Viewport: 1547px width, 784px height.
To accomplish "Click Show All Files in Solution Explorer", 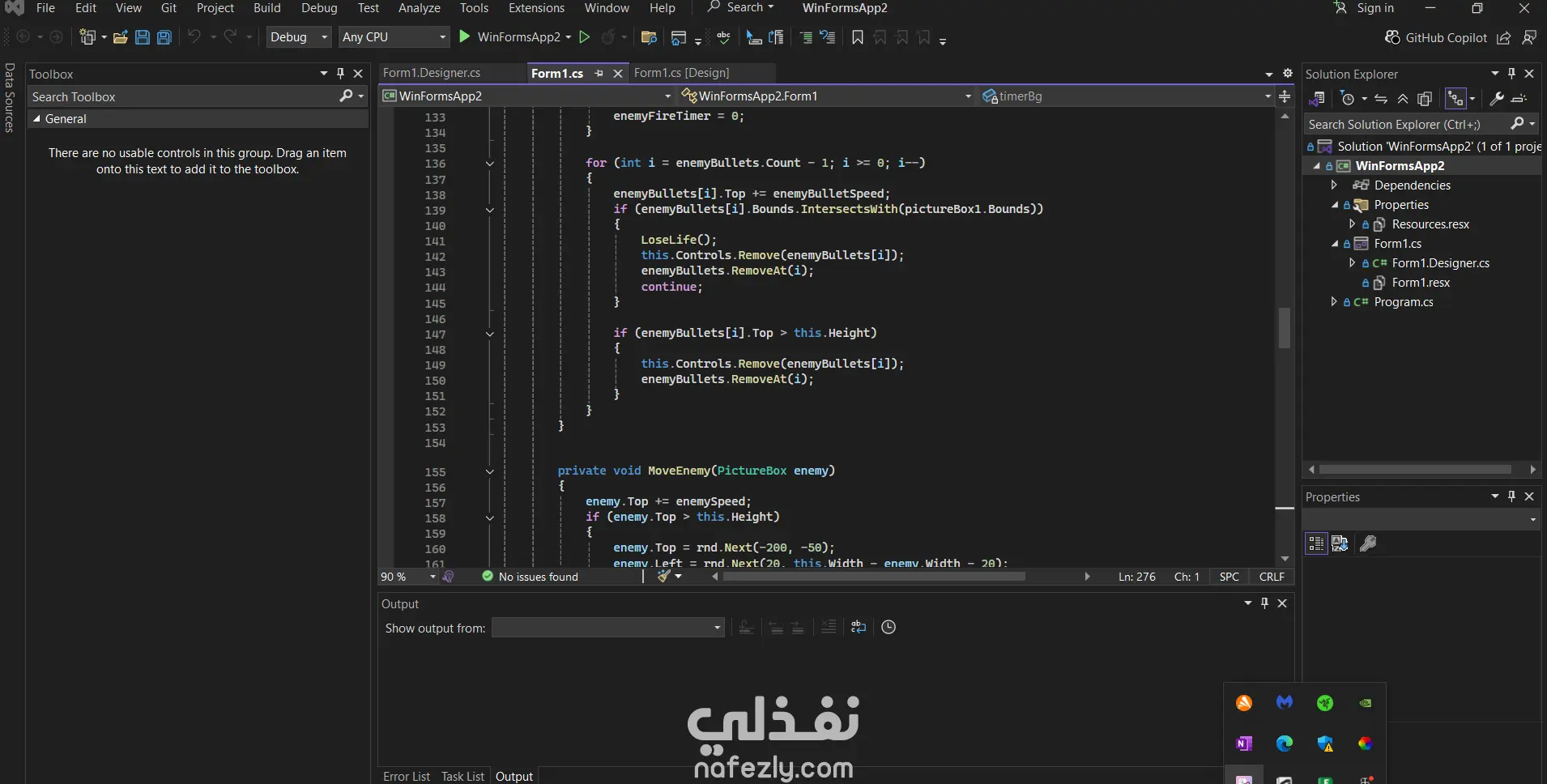I will [x=1425, y=99].
